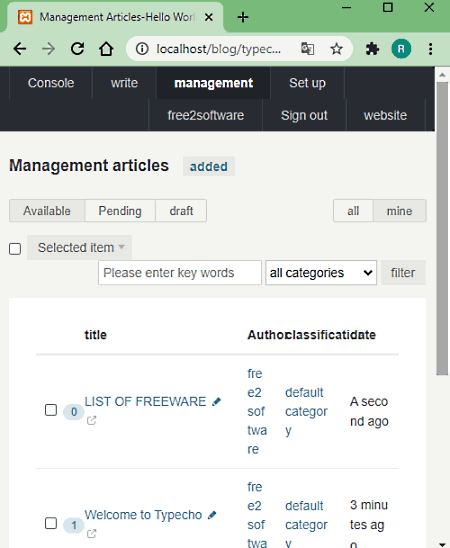Click the translate page icon in address bar

point(307,49)
